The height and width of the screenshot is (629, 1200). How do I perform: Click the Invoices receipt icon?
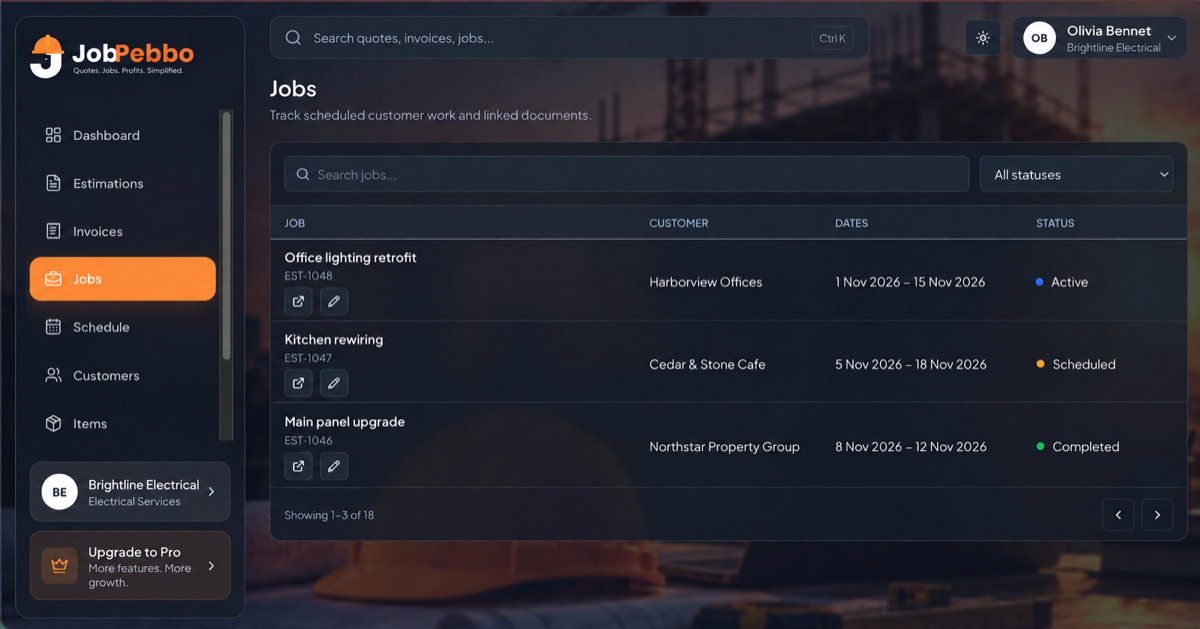click(x=53, y=231)
